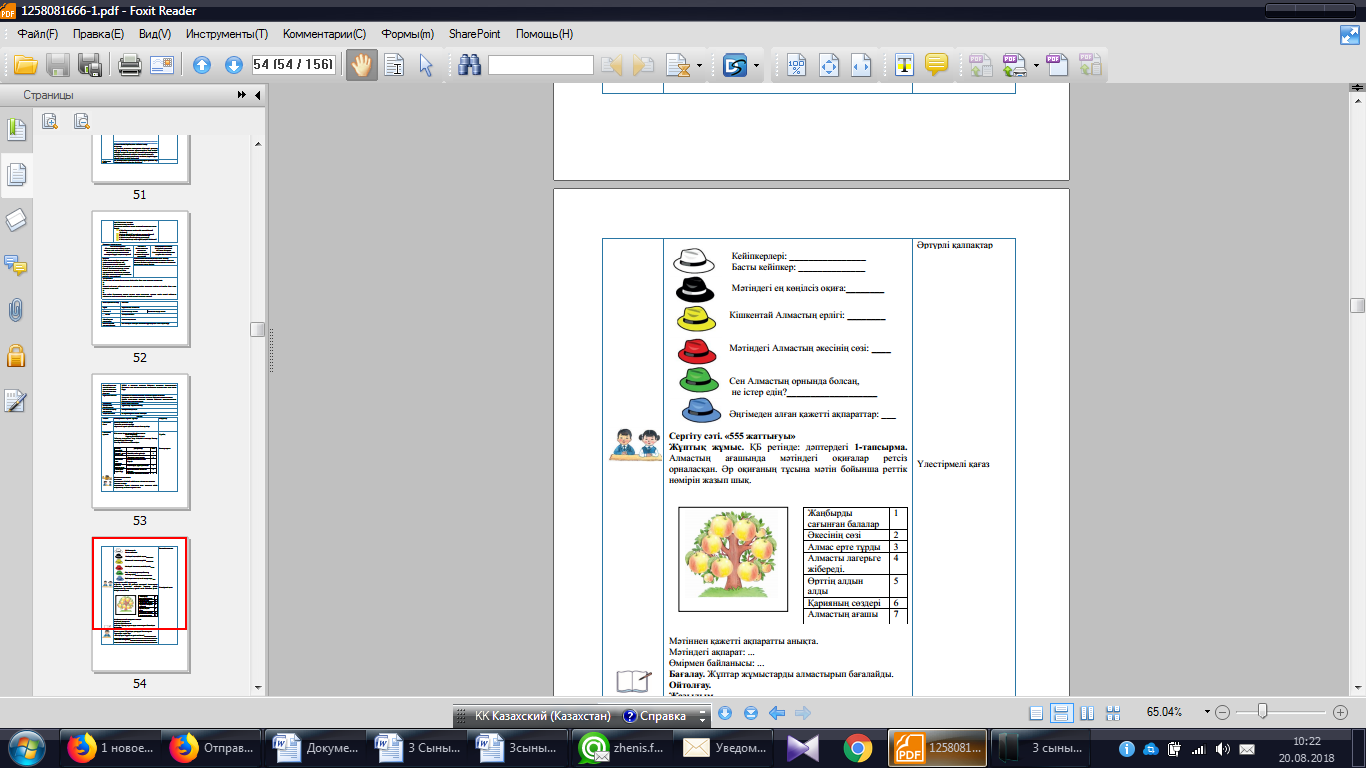Open the Attachments paperclip panel
The width and height of the screenshot is (1366, 768).
[x=17, y=310]
